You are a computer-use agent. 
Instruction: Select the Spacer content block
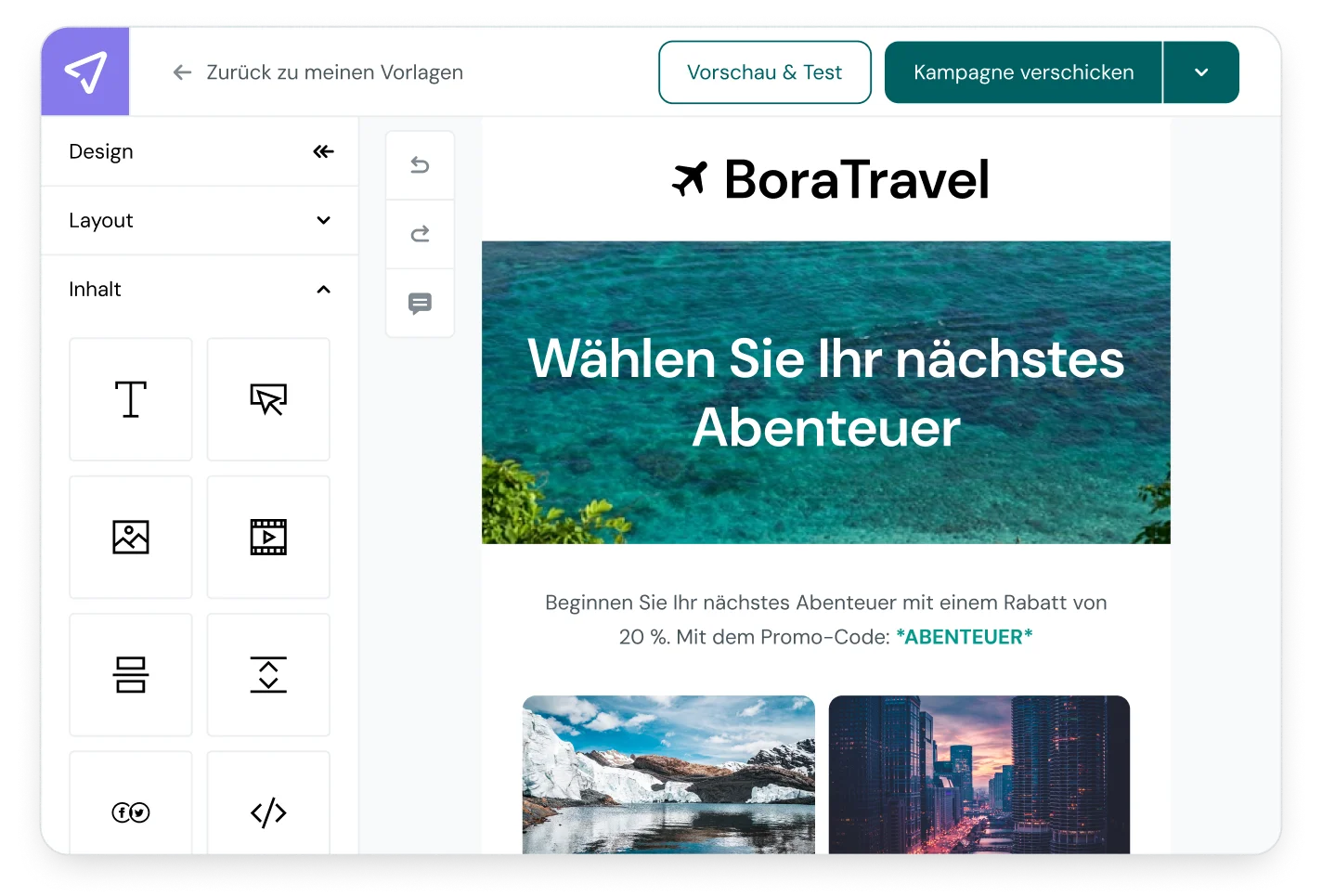(268, 675)
